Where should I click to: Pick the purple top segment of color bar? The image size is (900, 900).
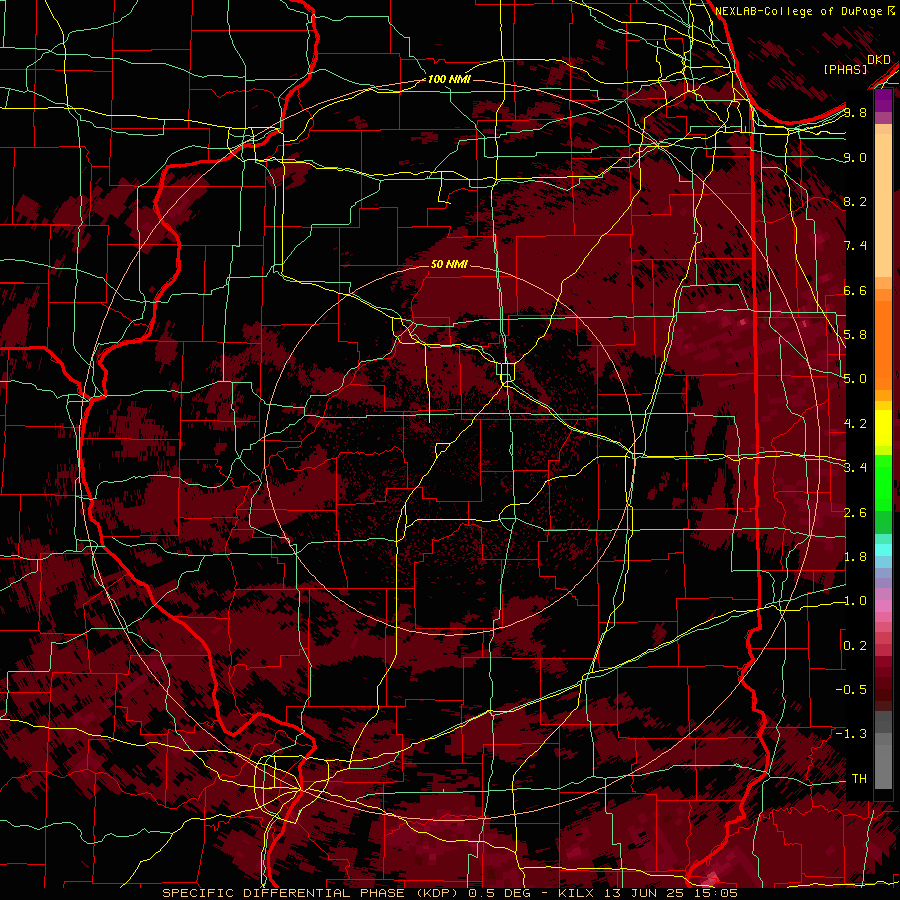coord(883,102)
